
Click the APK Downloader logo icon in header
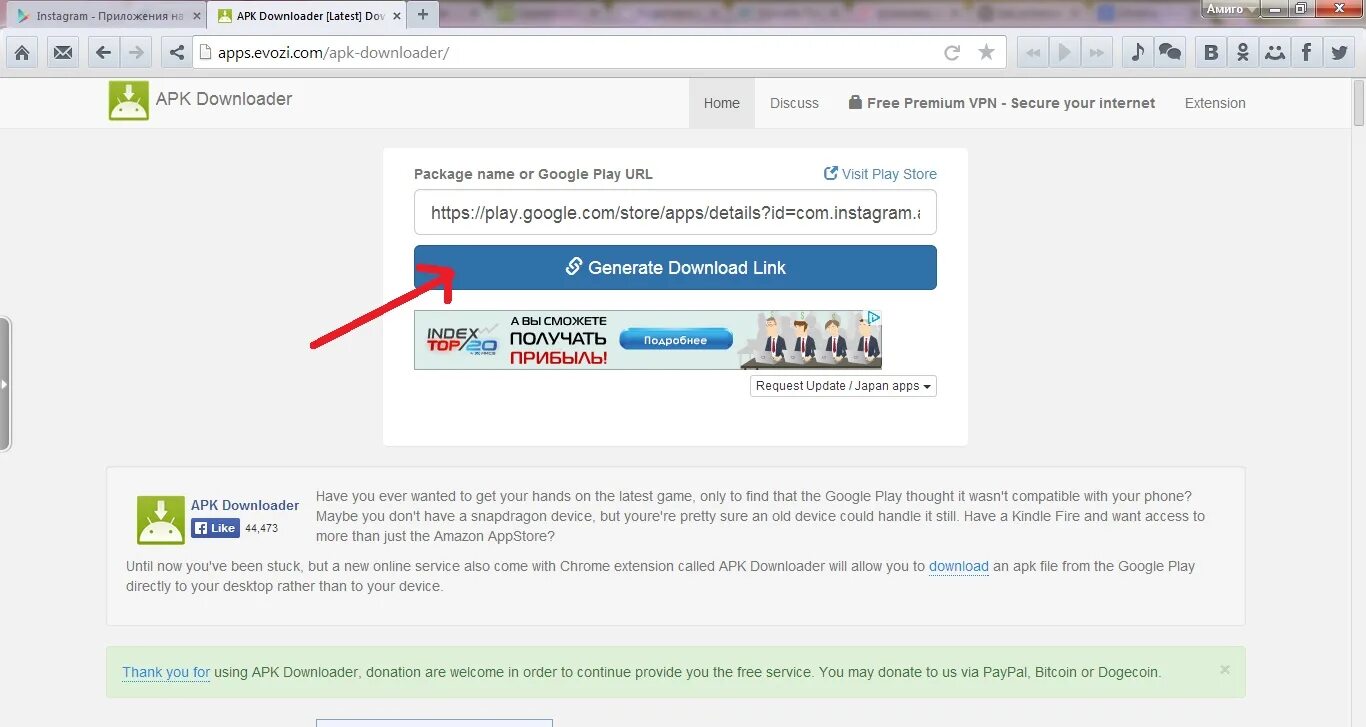[129, 101]
